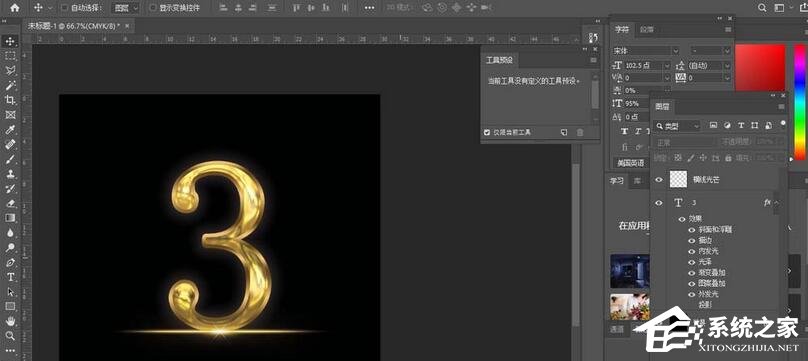Select the Pen tool
Viewport: 808px width, 361px height.
click(10, 263)
